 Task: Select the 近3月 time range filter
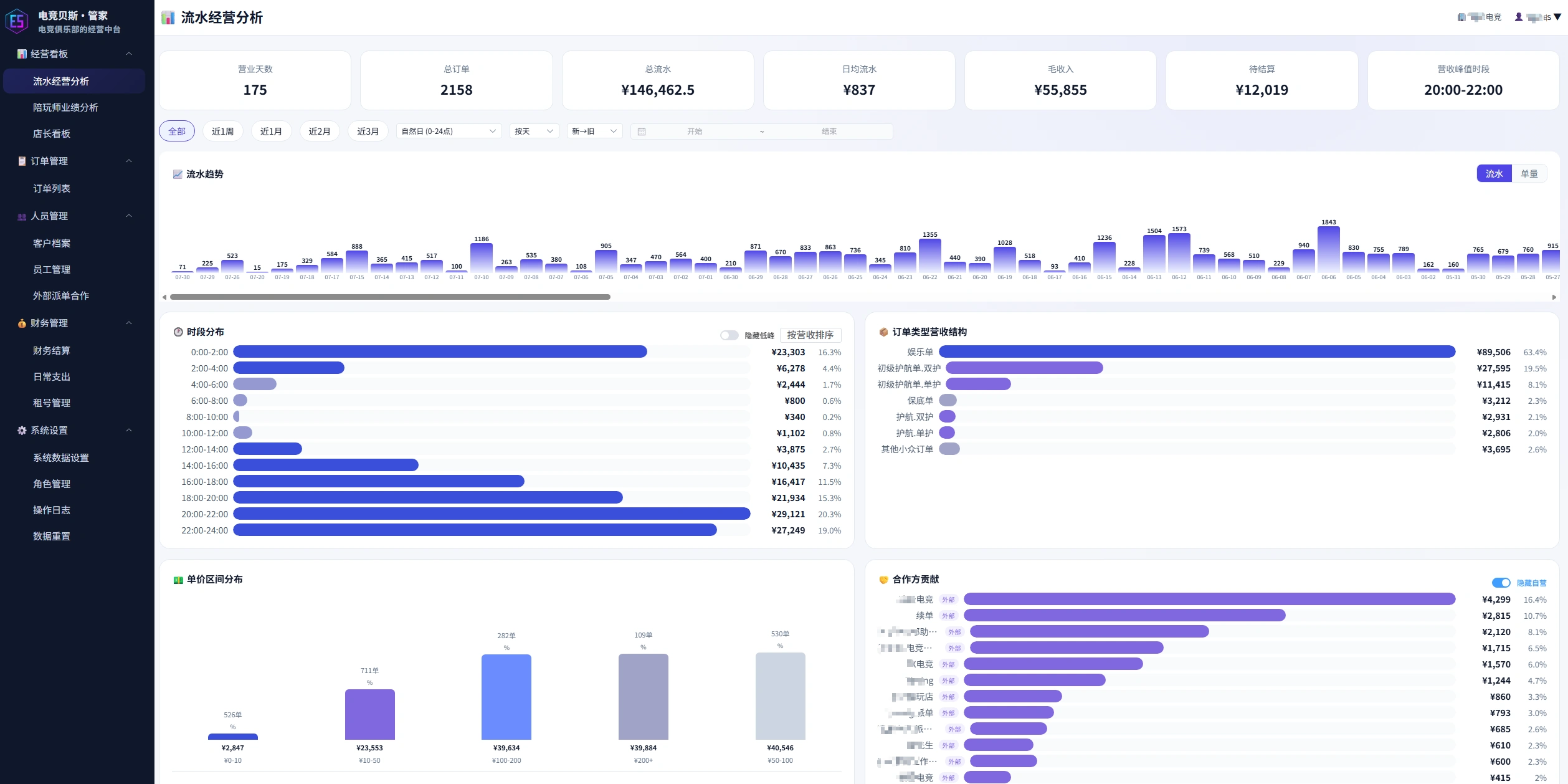(368, 131)
